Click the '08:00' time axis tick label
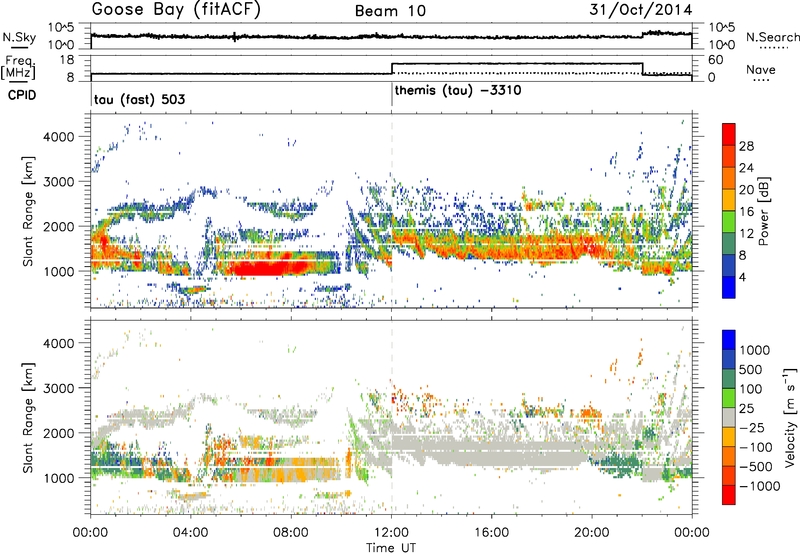The image size is (800, 554). coord(291,533)
